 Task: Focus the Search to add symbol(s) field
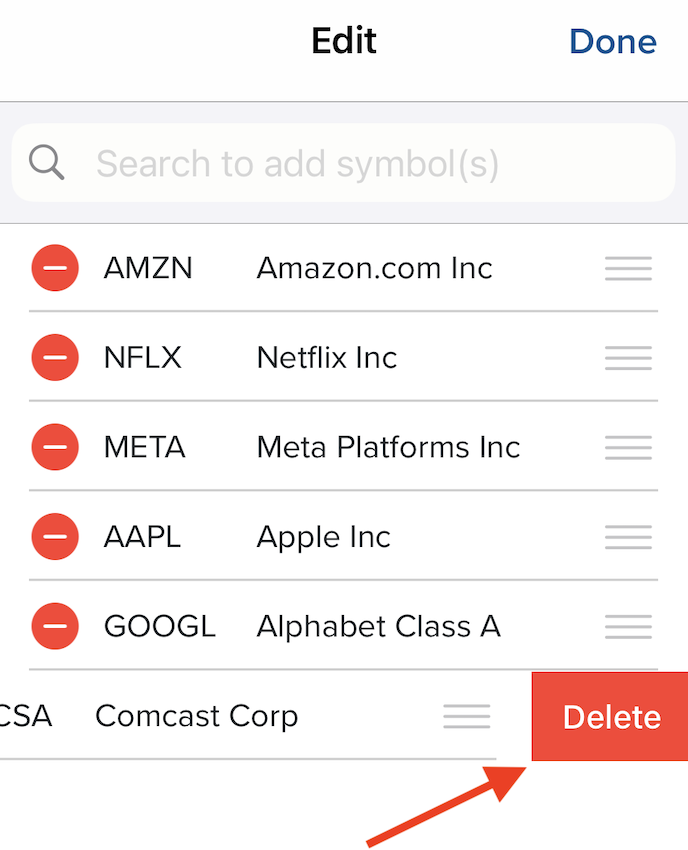click(x=344, y=163)
